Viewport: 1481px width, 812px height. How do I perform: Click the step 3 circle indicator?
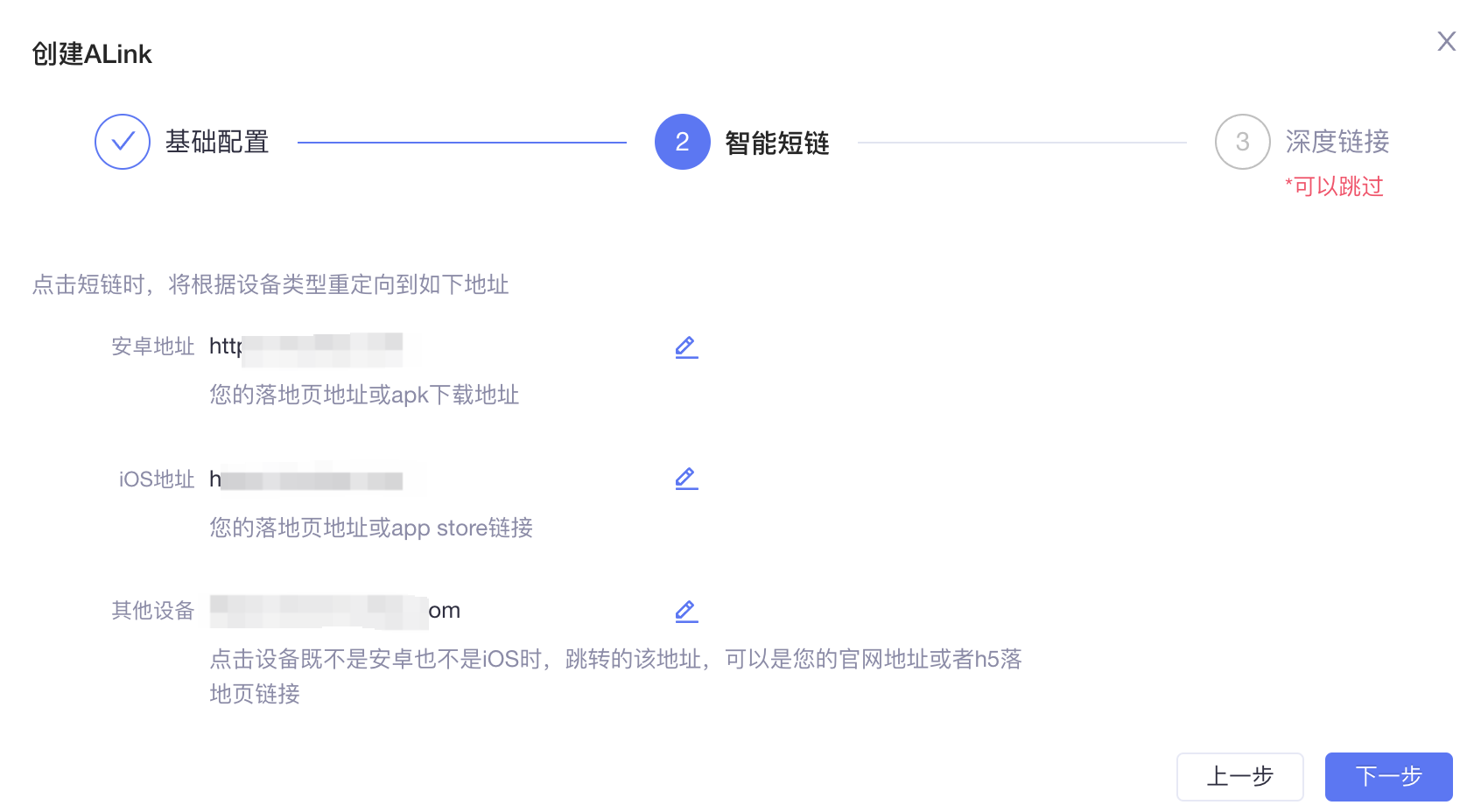(x=1243, y=142)
